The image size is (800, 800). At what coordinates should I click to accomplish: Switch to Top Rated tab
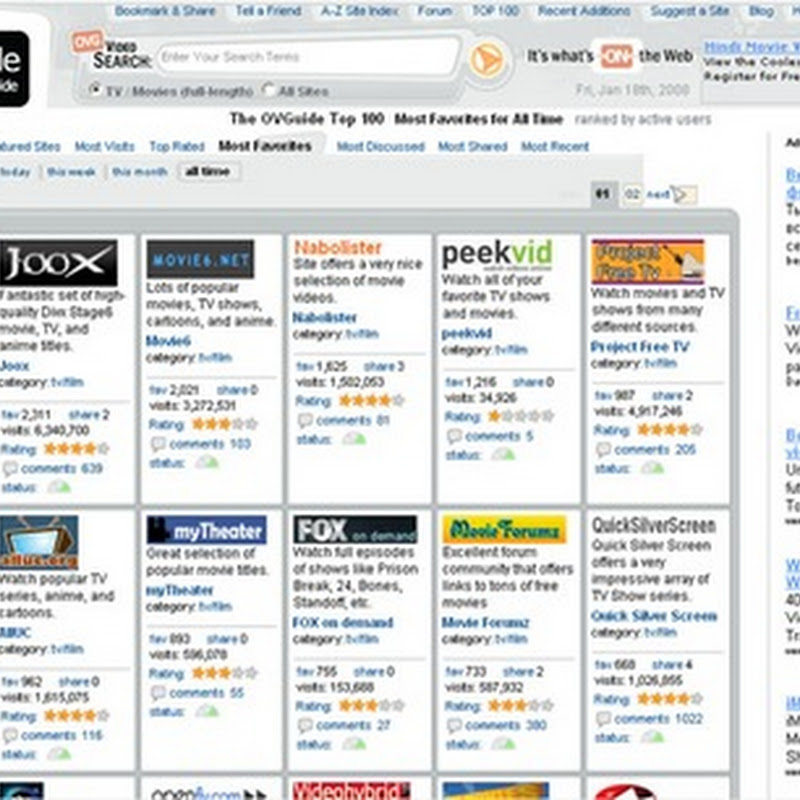pyautogui.click(x=177, y=147)
